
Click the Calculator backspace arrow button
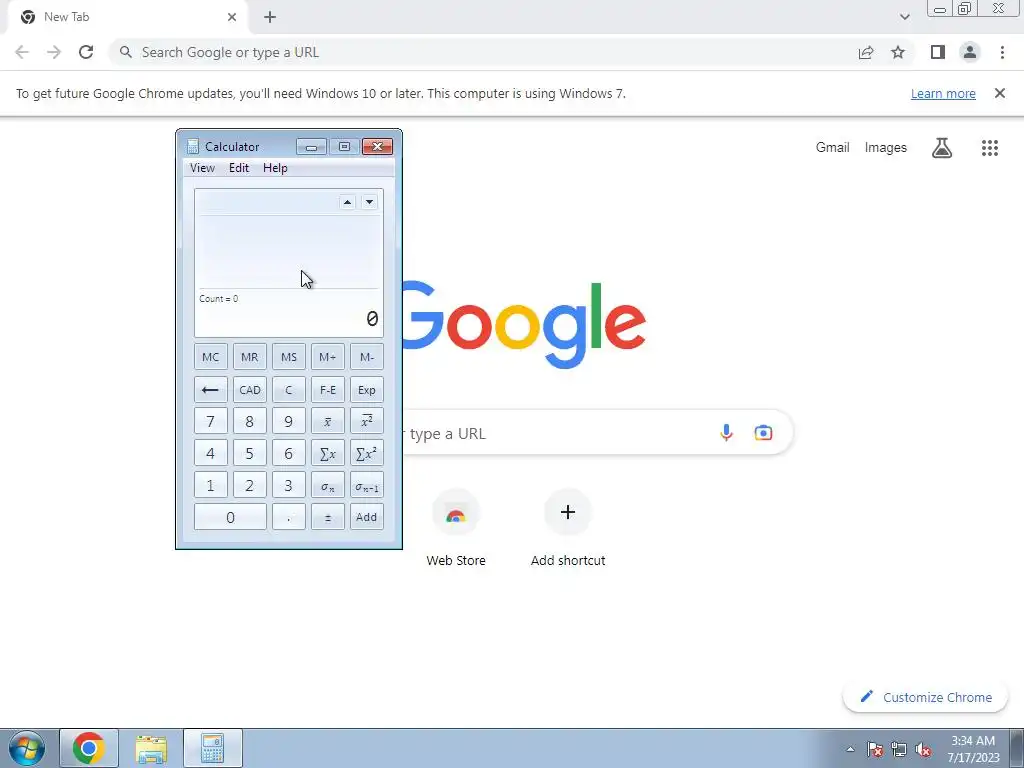(210, 389)
